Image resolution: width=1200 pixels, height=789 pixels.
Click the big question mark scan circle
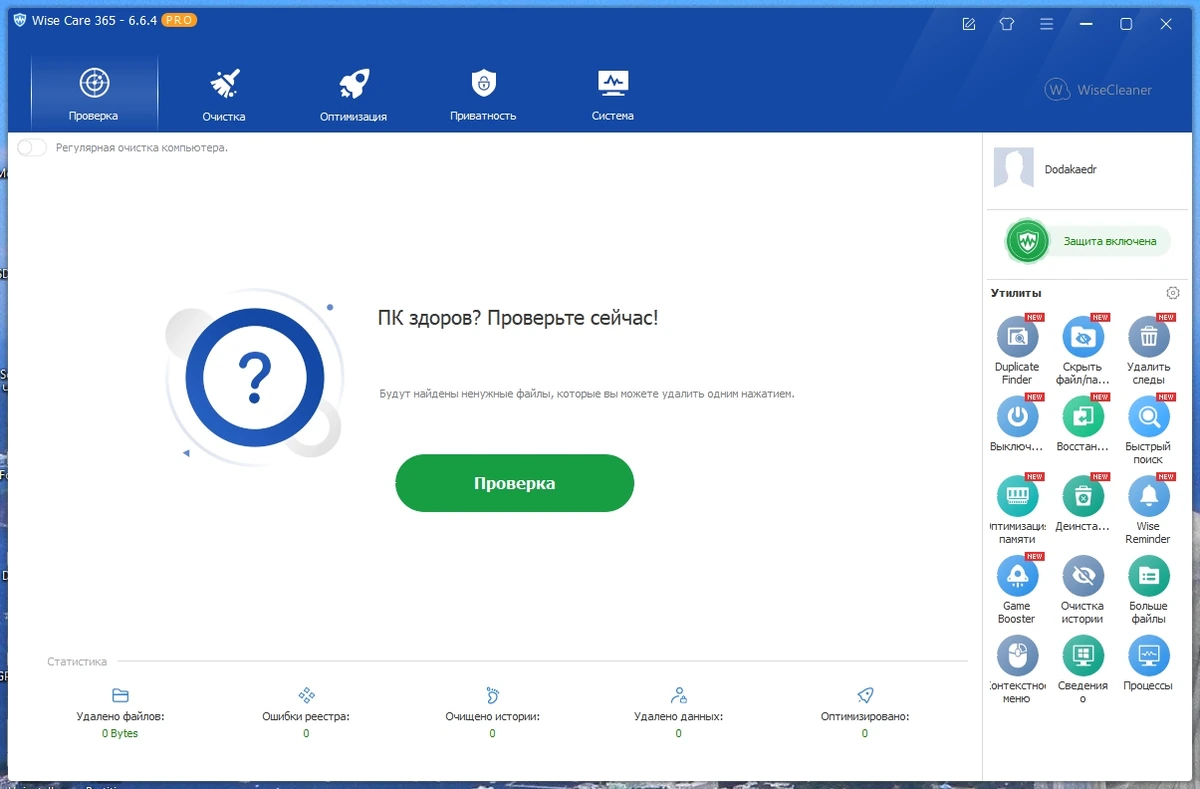pos(255,377)
